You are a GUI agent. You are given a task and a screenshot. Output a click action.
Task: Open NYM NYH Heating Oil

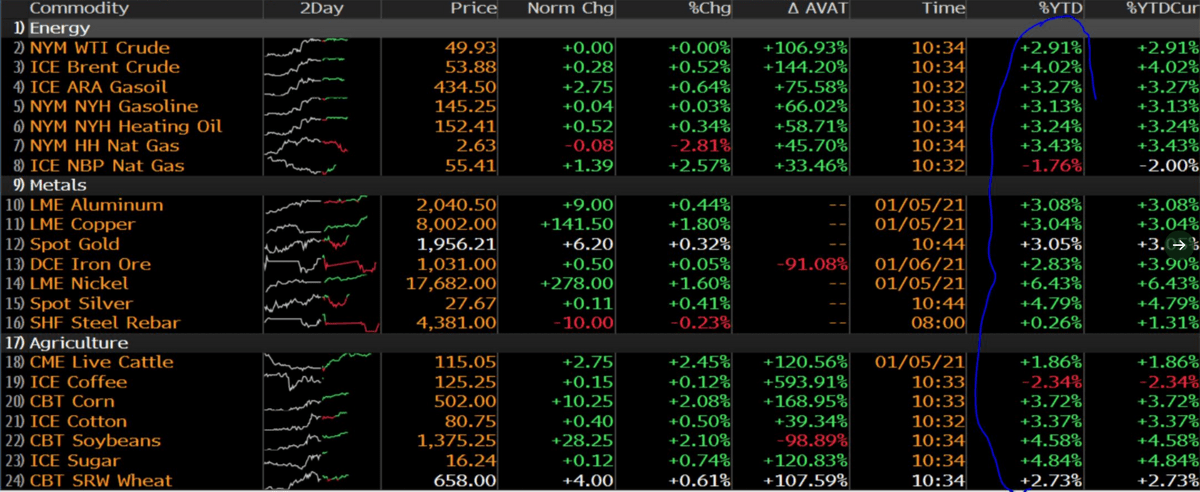[x=126, y=126]
